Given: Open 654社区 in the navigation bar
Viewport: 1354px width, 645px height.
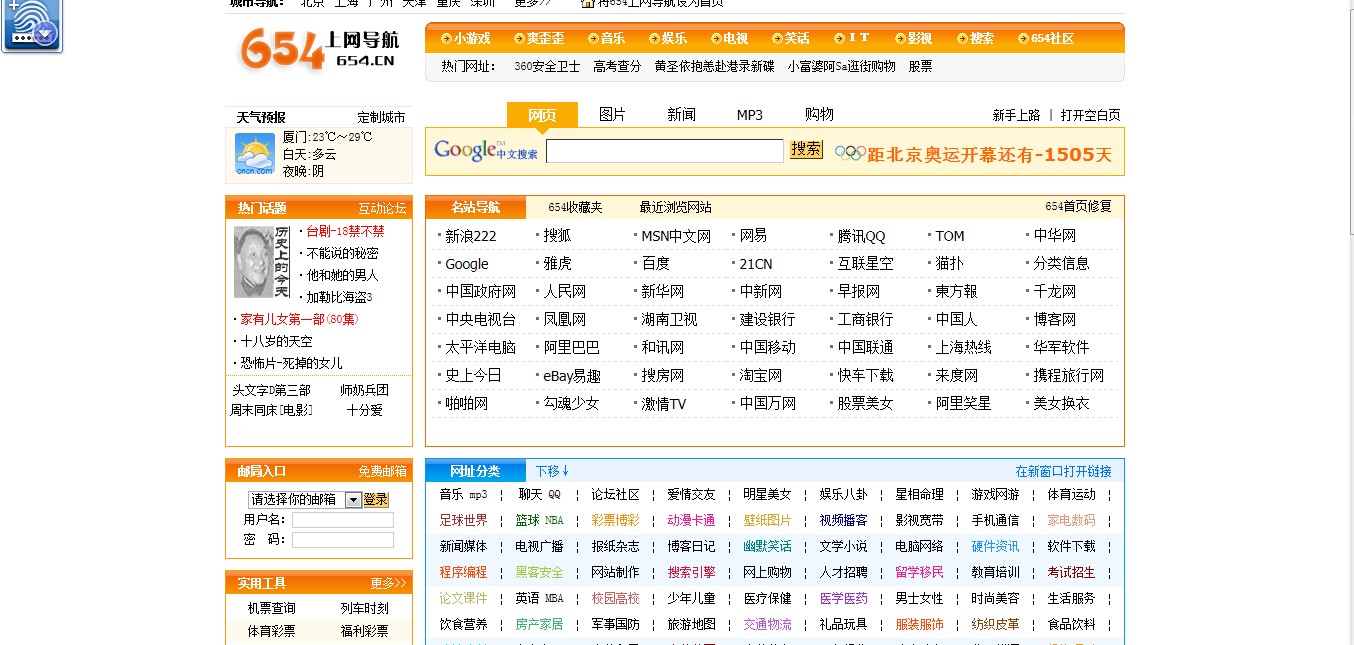Looking at the screenshot, I should point(1046,38).
